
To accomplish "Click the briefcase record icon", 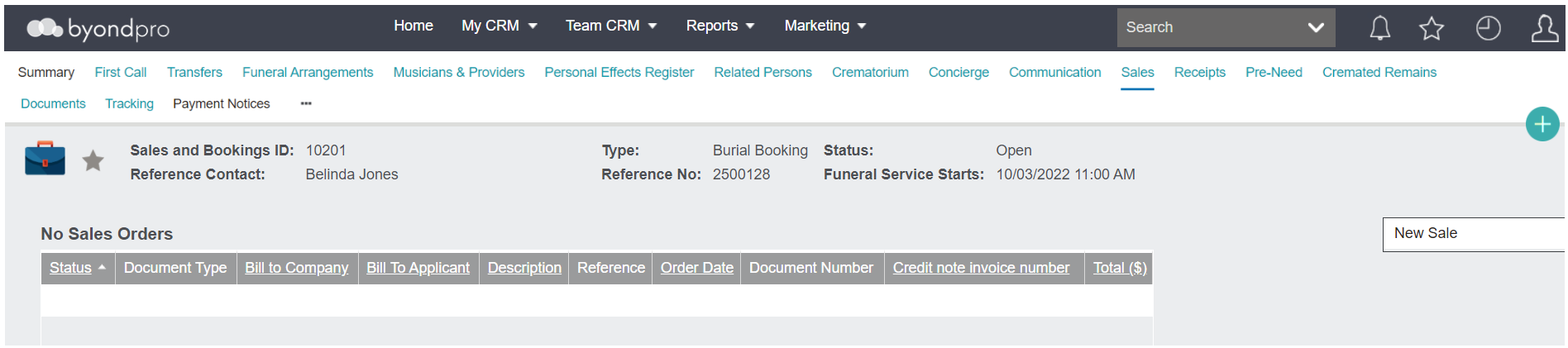I will click(45, 158).
